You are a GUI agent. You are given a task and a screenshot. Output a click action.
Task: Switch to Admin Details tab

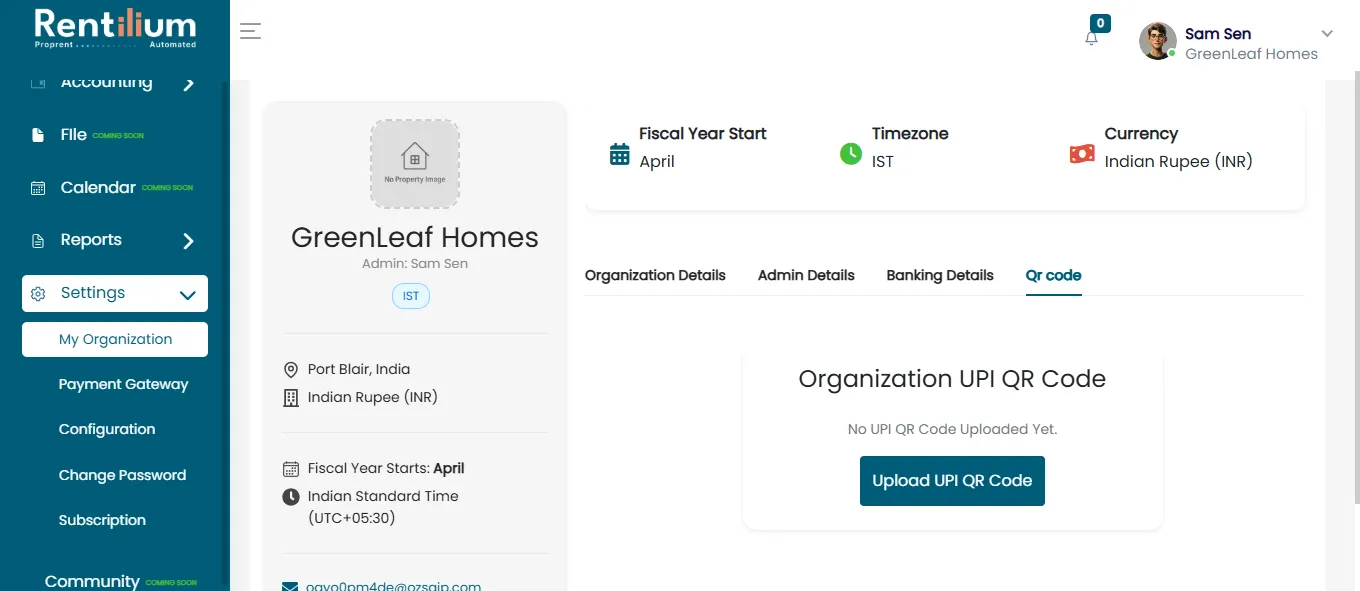[806, 275]
